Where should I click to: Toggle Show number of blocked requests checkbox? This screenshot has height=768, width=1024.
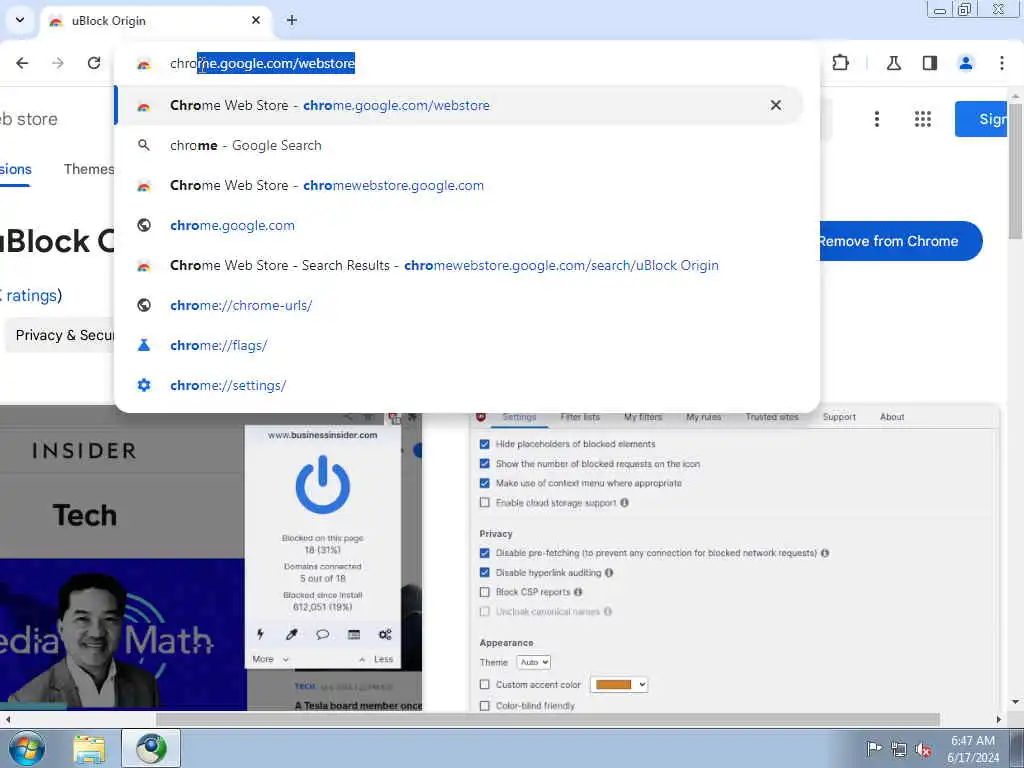click(x=485, y=464)
